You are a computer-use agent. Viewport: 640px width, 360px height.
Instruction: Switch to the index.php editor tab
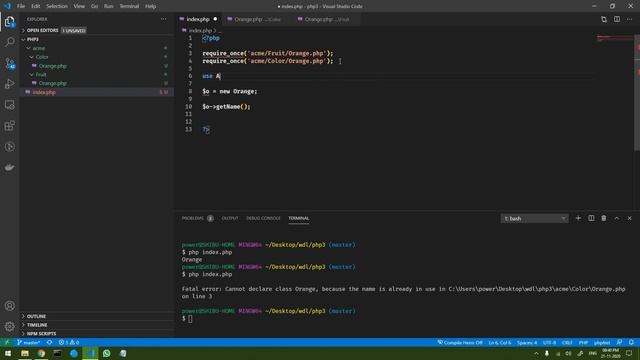198,19
